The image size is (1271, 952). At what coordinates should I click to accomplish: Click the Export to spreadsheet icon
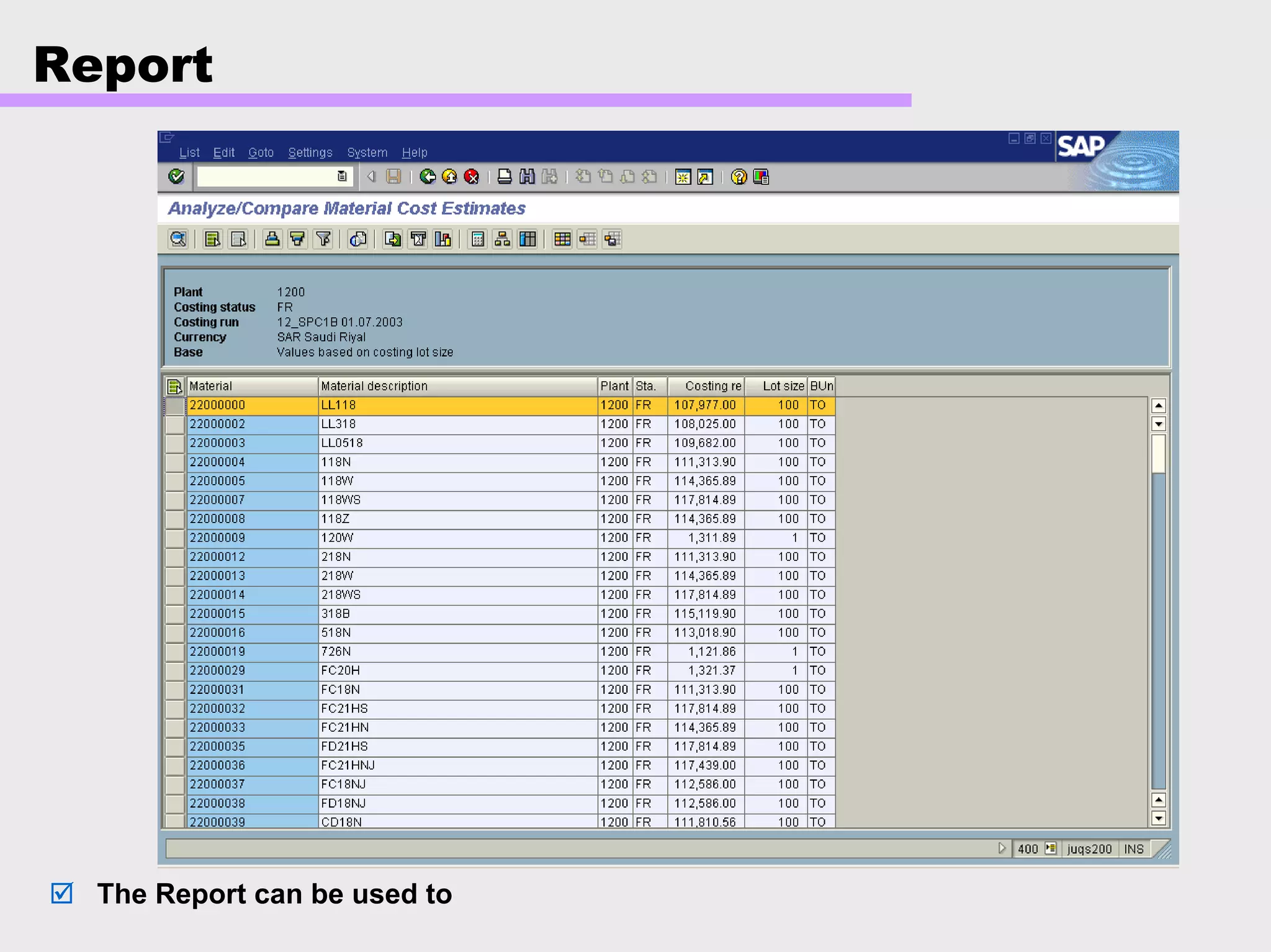393,239
